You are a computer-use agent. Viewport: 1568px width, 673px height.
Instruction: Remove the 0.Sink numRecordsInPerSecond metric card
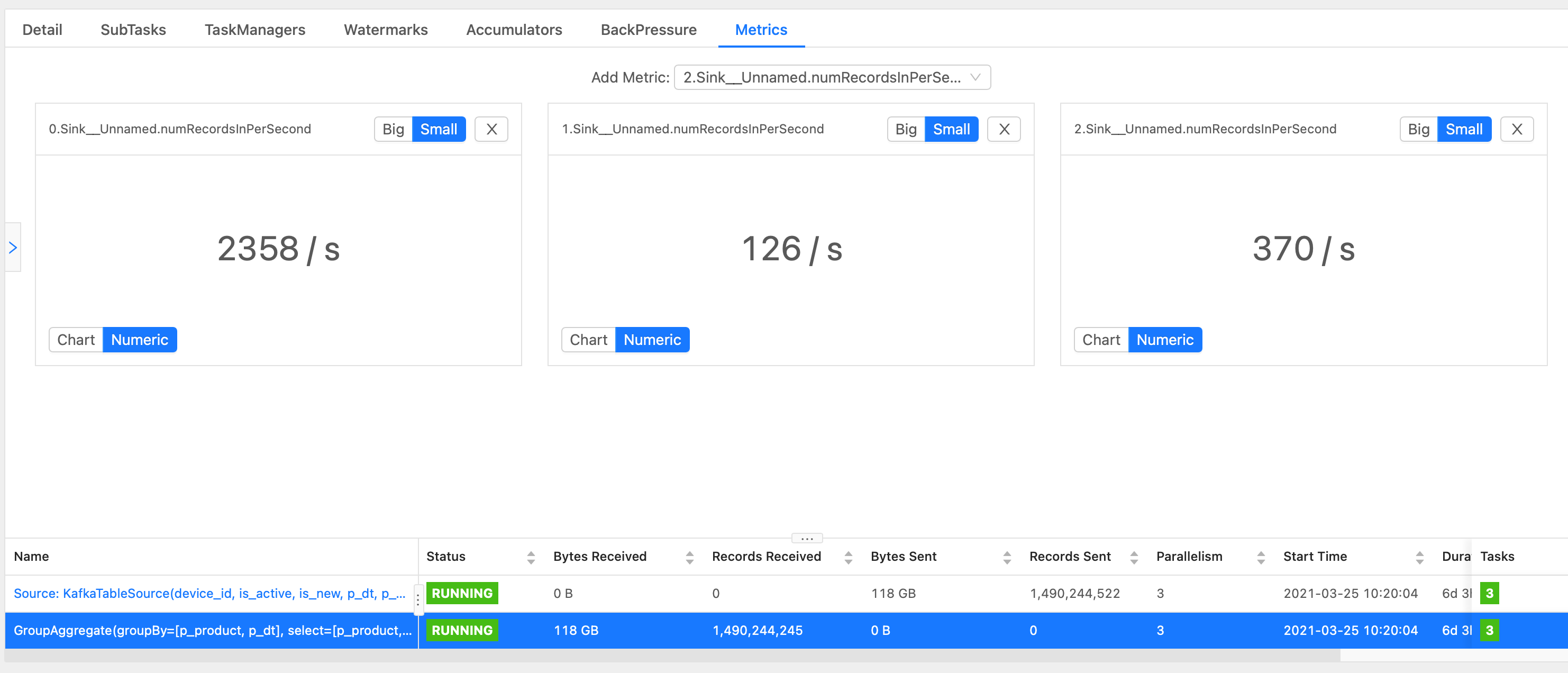491,129
